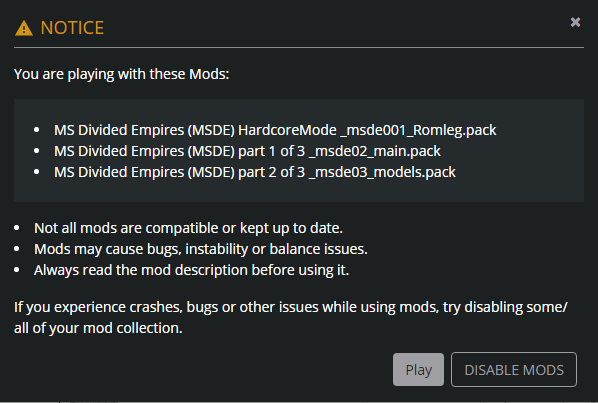598x403 pixels.
Task: Click the bullet before 'Mods may cause bugs'
Action: (x=17, y=249)
